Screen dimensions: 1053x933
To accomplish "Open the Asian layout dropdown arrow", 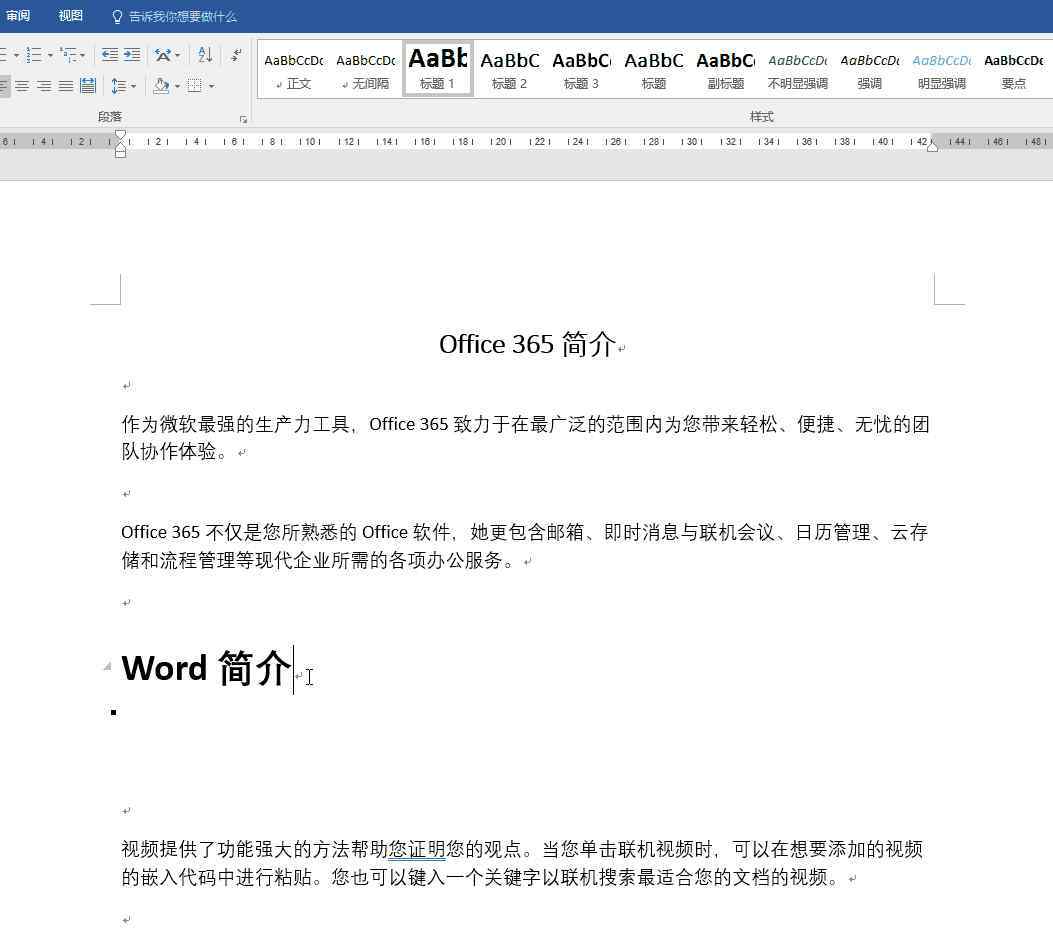I will pyautogui.click(x=177, y=55).
